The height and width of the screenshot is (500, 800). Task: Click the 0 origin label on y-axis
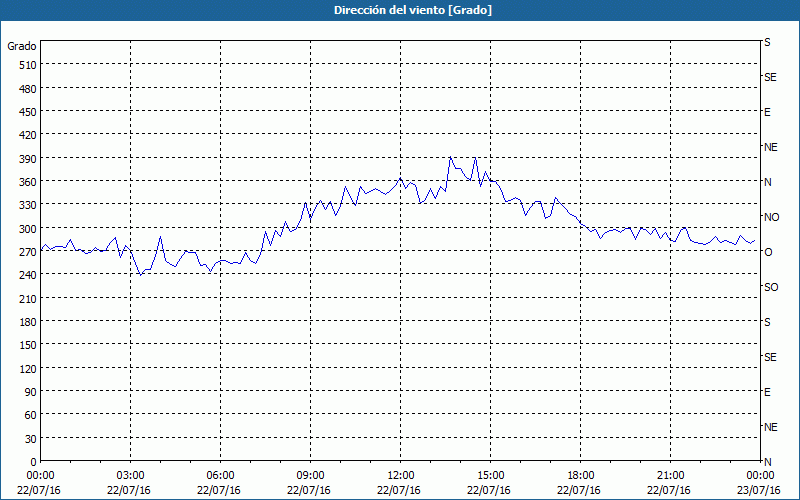pos(34,462)
